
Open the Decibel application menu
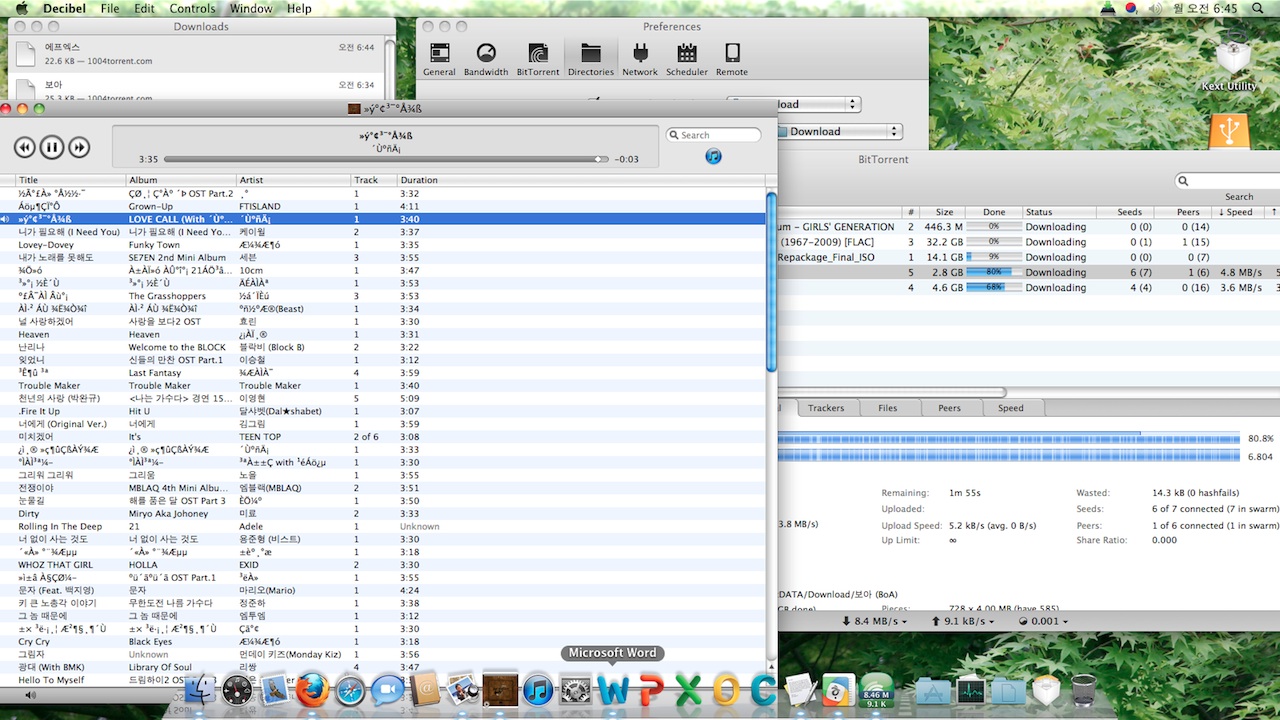65,8
